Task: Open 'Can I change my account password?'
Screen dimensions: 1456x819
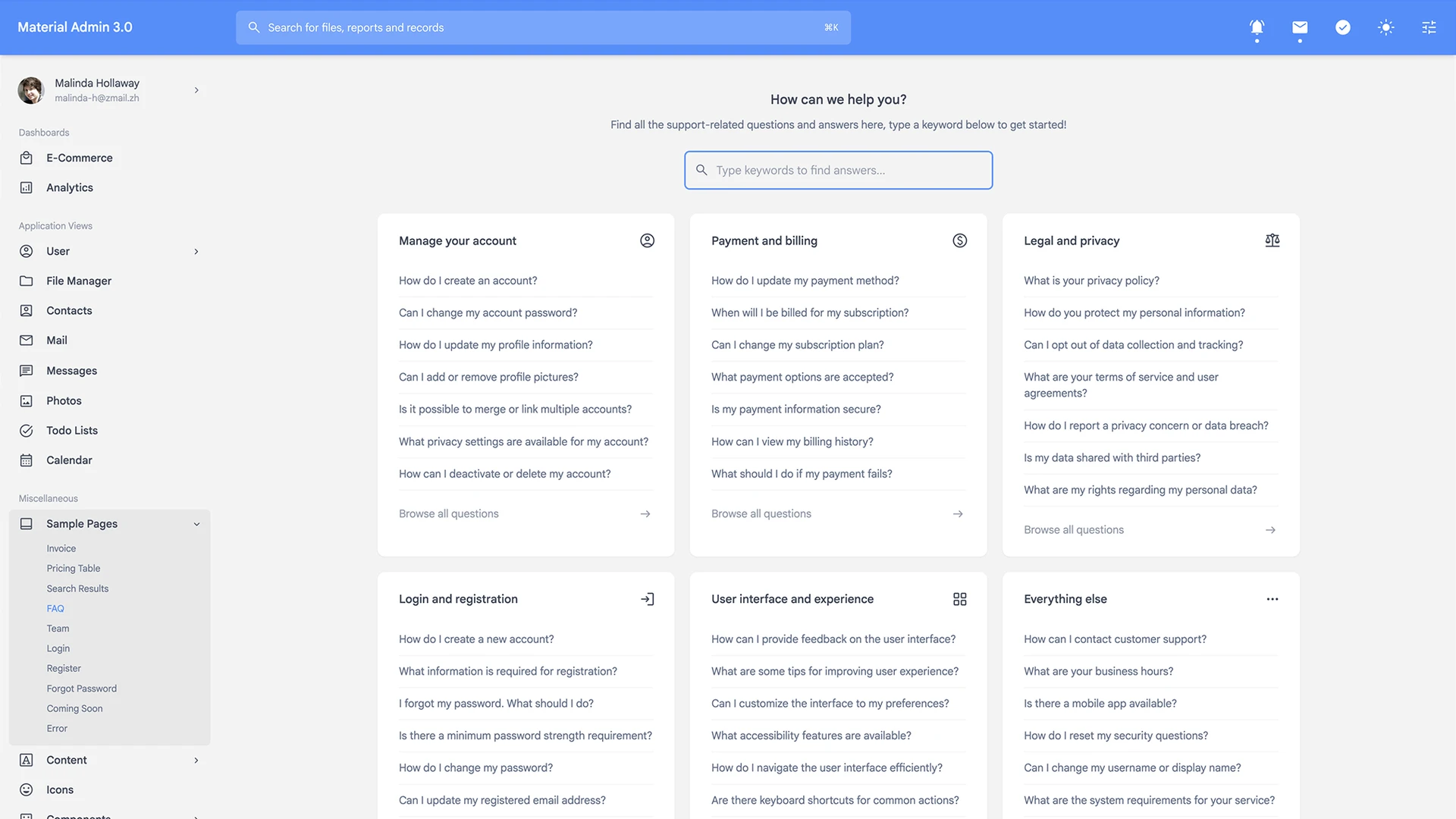Action: (x=488, y=312)
